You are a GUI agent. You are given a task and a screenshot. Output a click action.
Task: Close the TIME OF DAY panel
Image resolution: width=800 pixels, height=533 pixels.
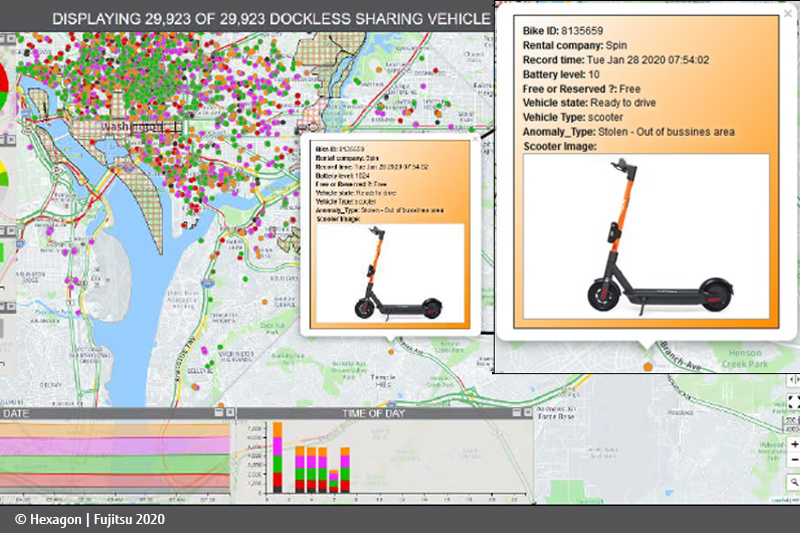point(528,412)
